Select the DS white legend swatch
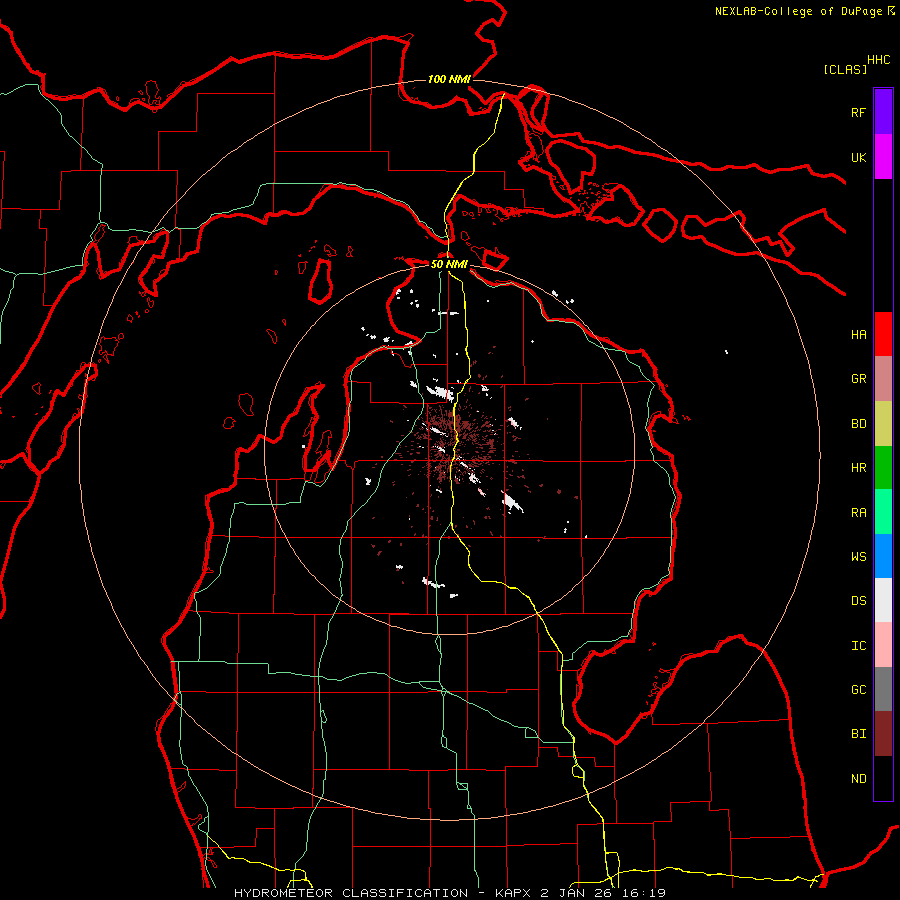The width and height of the screenshot is (900, 900). click(x=883, y=600)
